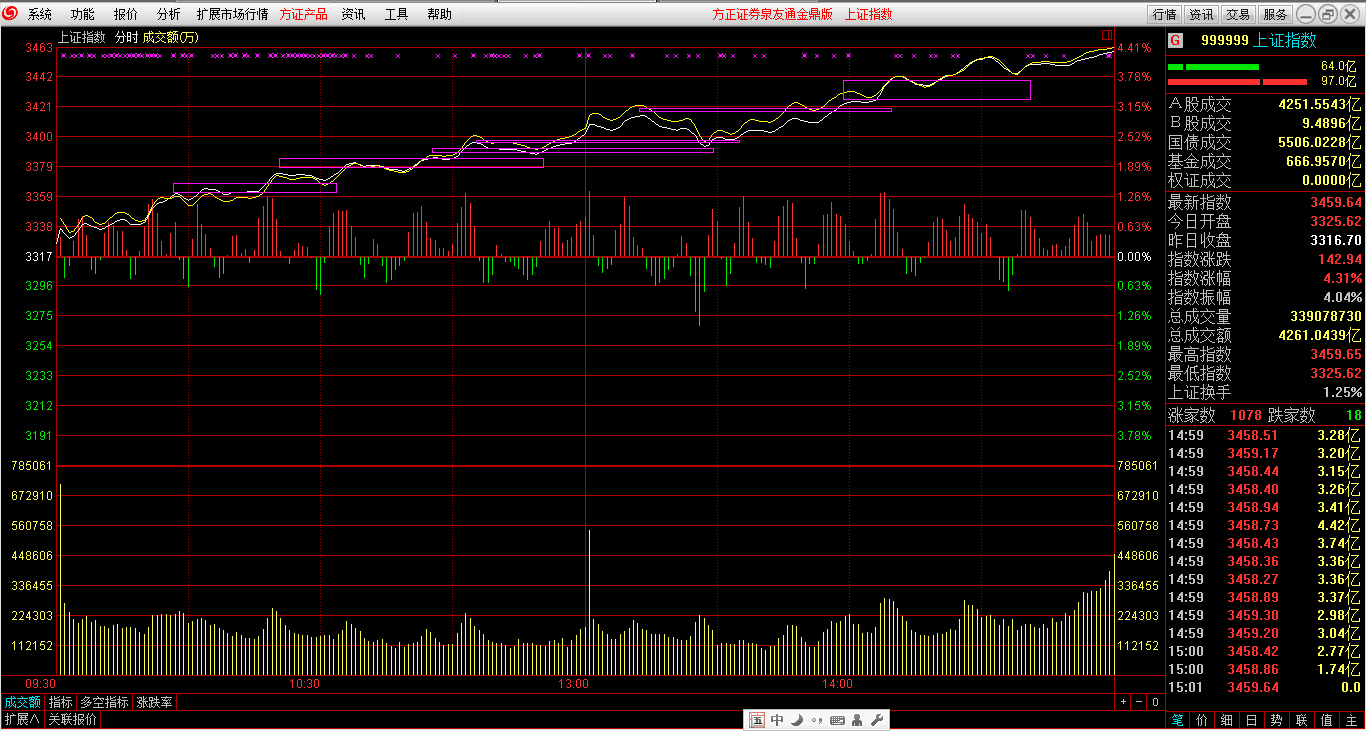Screen dimensions: 1366x731
Task: Toggle the IME 五 Wubi input mode
Action: point(757,720)
